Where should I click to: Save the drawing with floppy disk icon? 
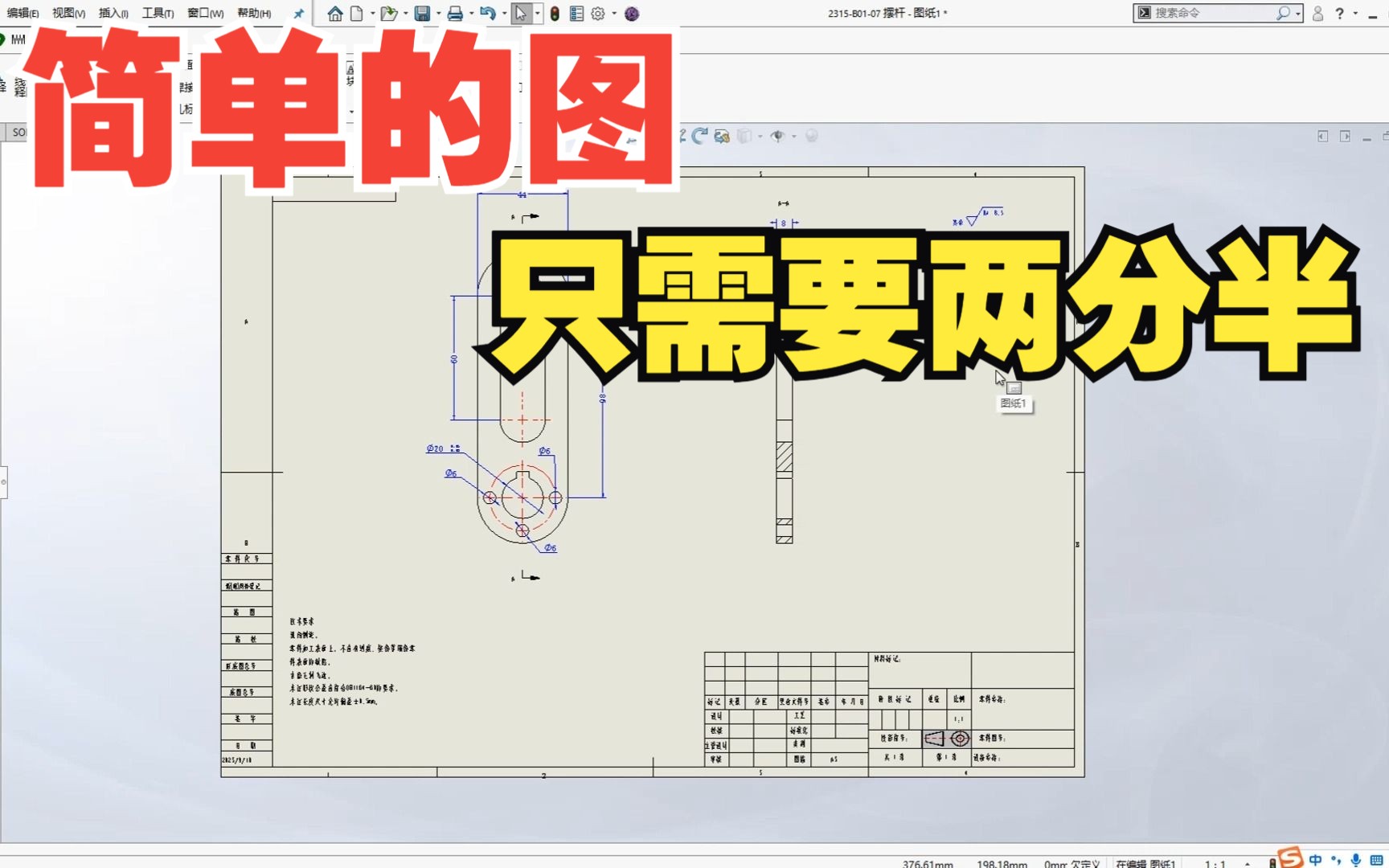pyautogui.click(x=422, y=14)
